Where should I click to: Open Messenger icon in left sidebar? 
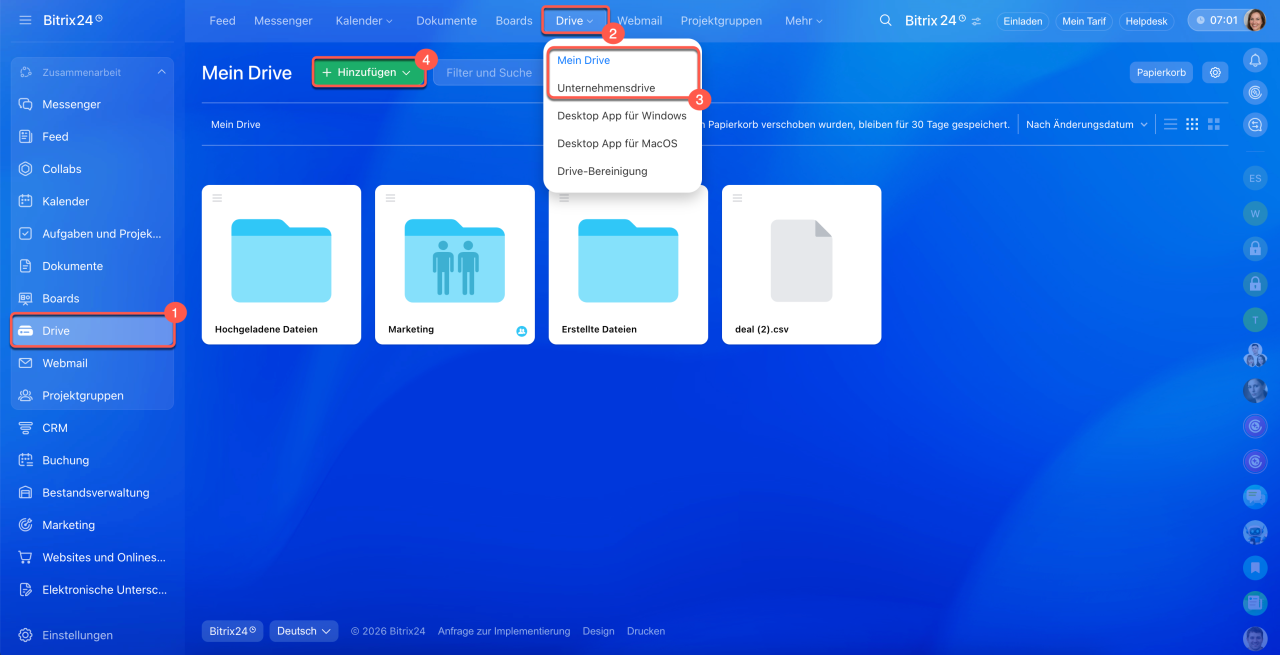pos(26,104)
